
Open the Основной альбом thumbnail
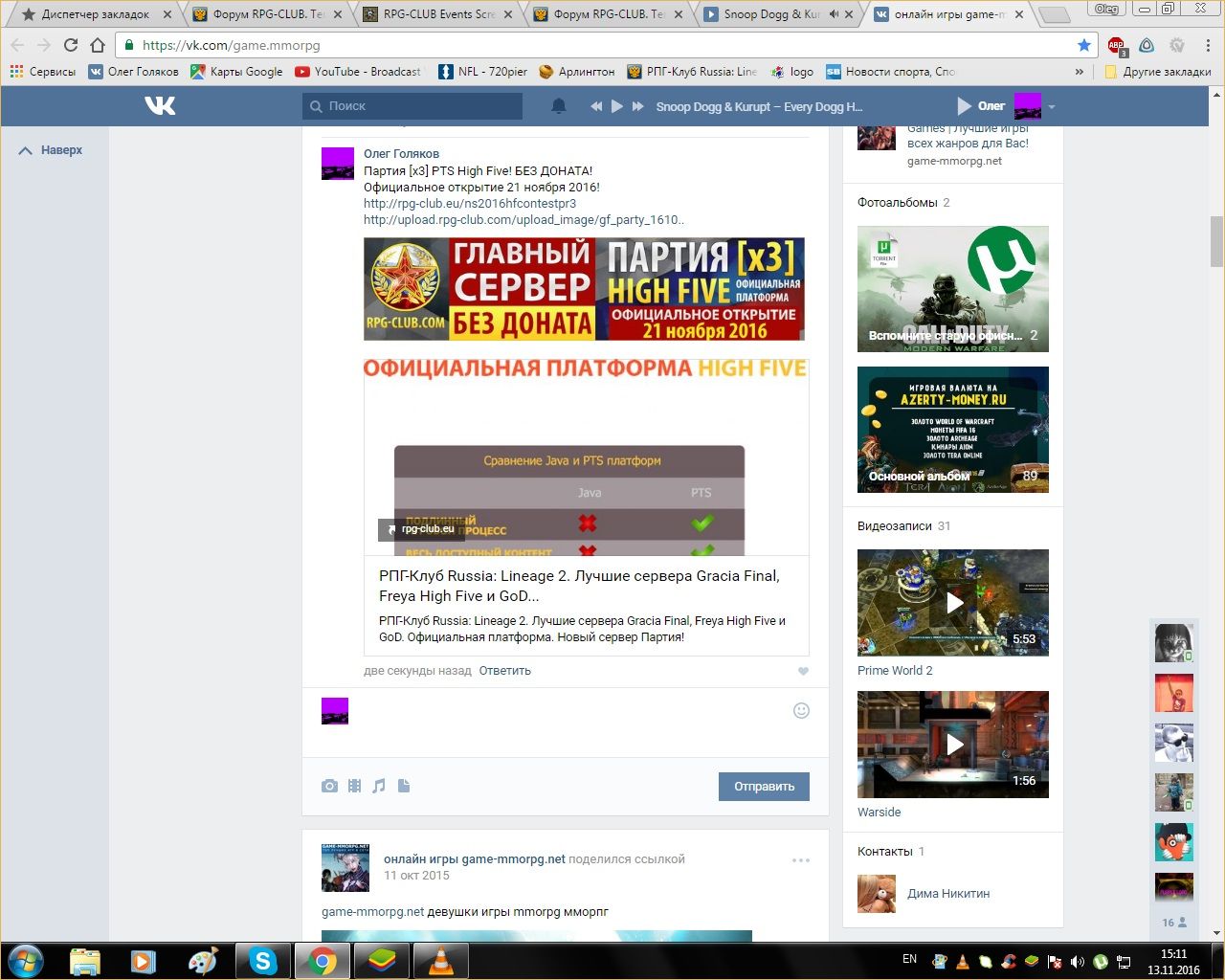pyautogui.click(x=953, y=430)
